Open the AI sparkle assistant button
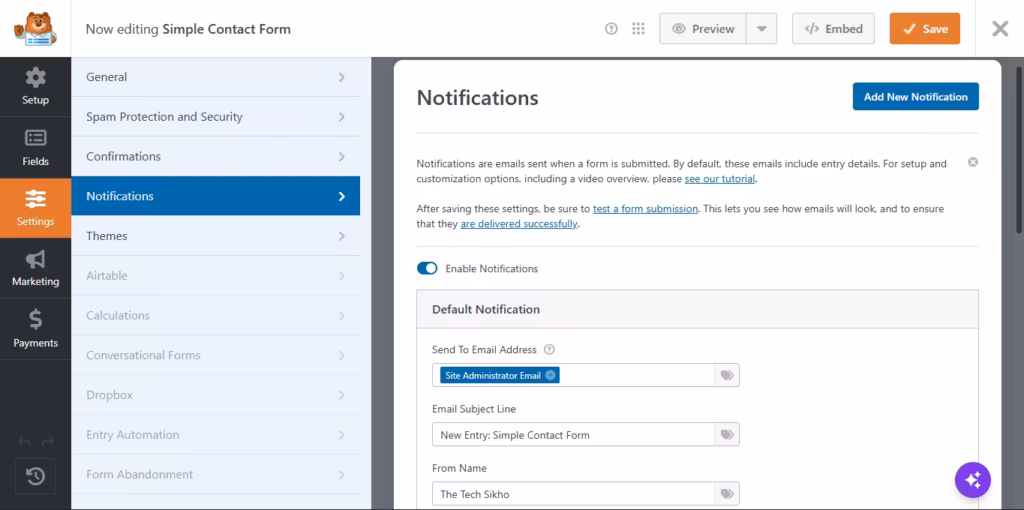 tap(972, 480)
